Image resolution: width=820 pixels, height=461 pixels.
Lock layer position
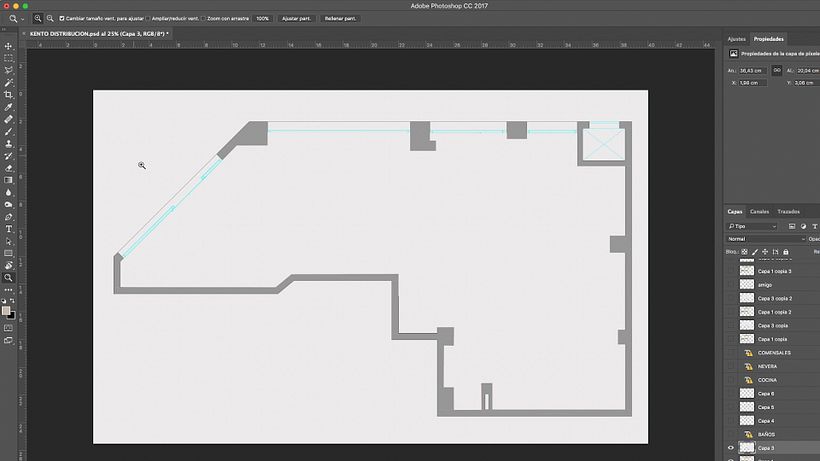[x=765, y=252]
